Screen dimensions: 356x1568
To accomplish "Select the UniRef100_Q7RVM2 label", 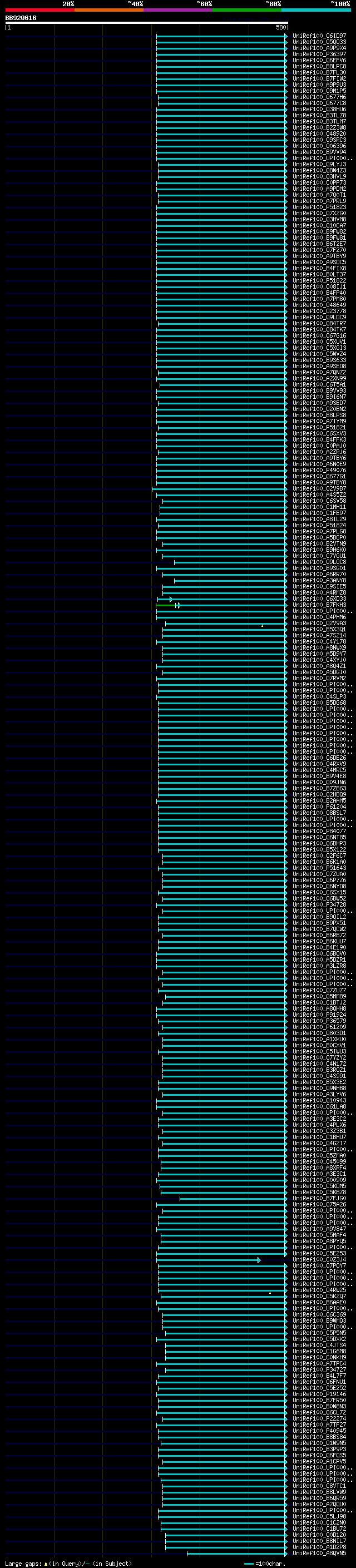I will click(319, 678).
